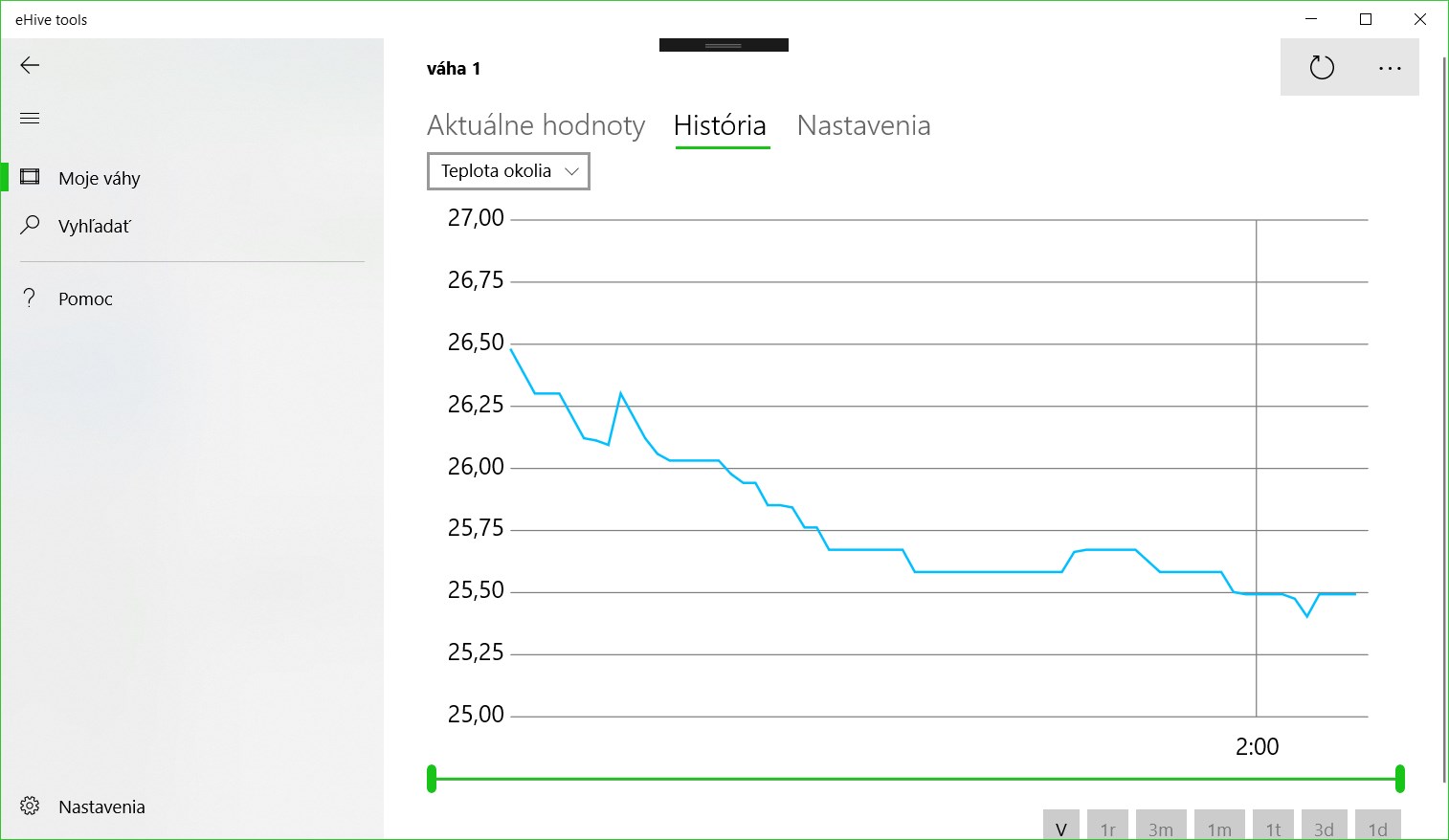Select the V range button
This screenshot has height=840, width=1449.
pyautogui.click(x=1060, y=828)
